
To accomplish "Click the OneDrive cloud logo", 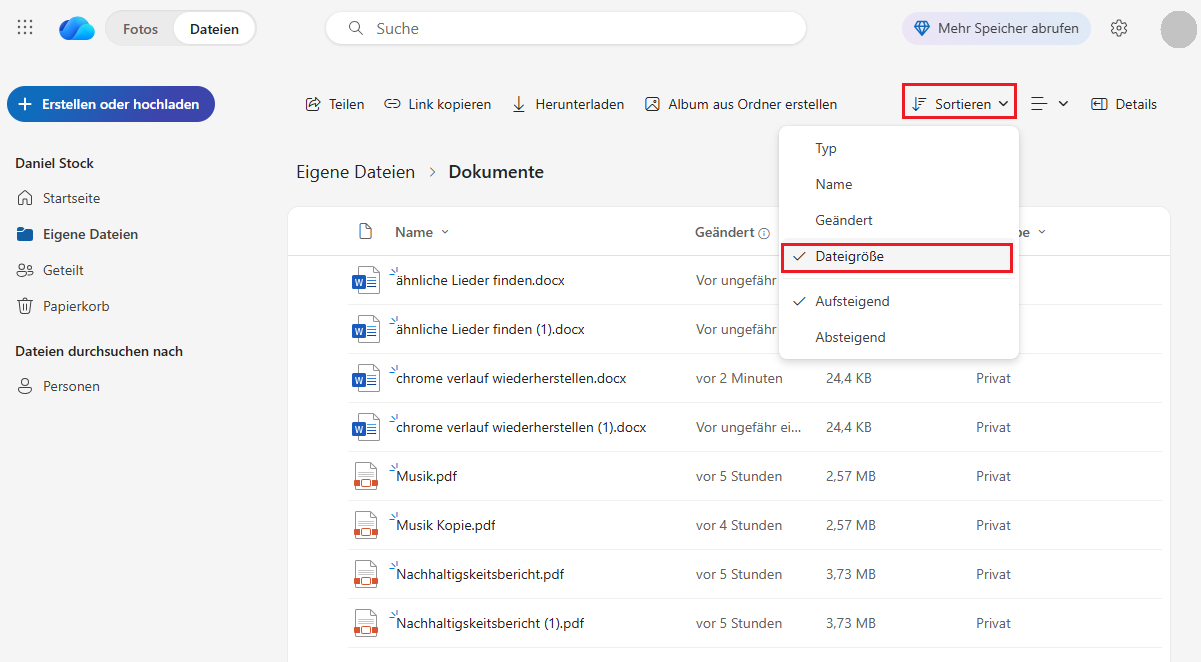I will click(77, 29).
